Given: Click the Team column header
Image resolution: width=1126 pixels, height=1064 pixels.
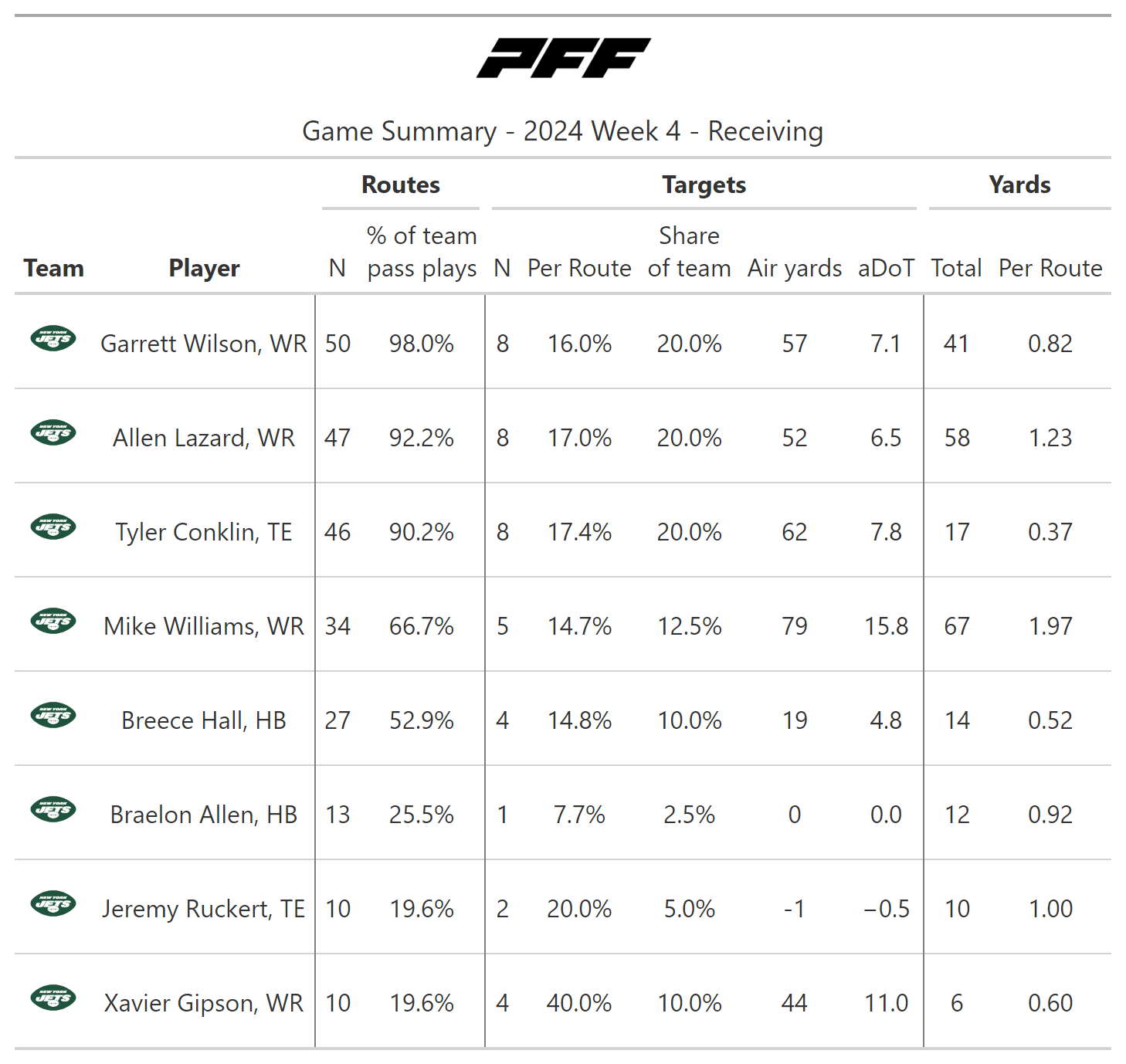Looking at the screenshot, I should [x=53, y=268].
